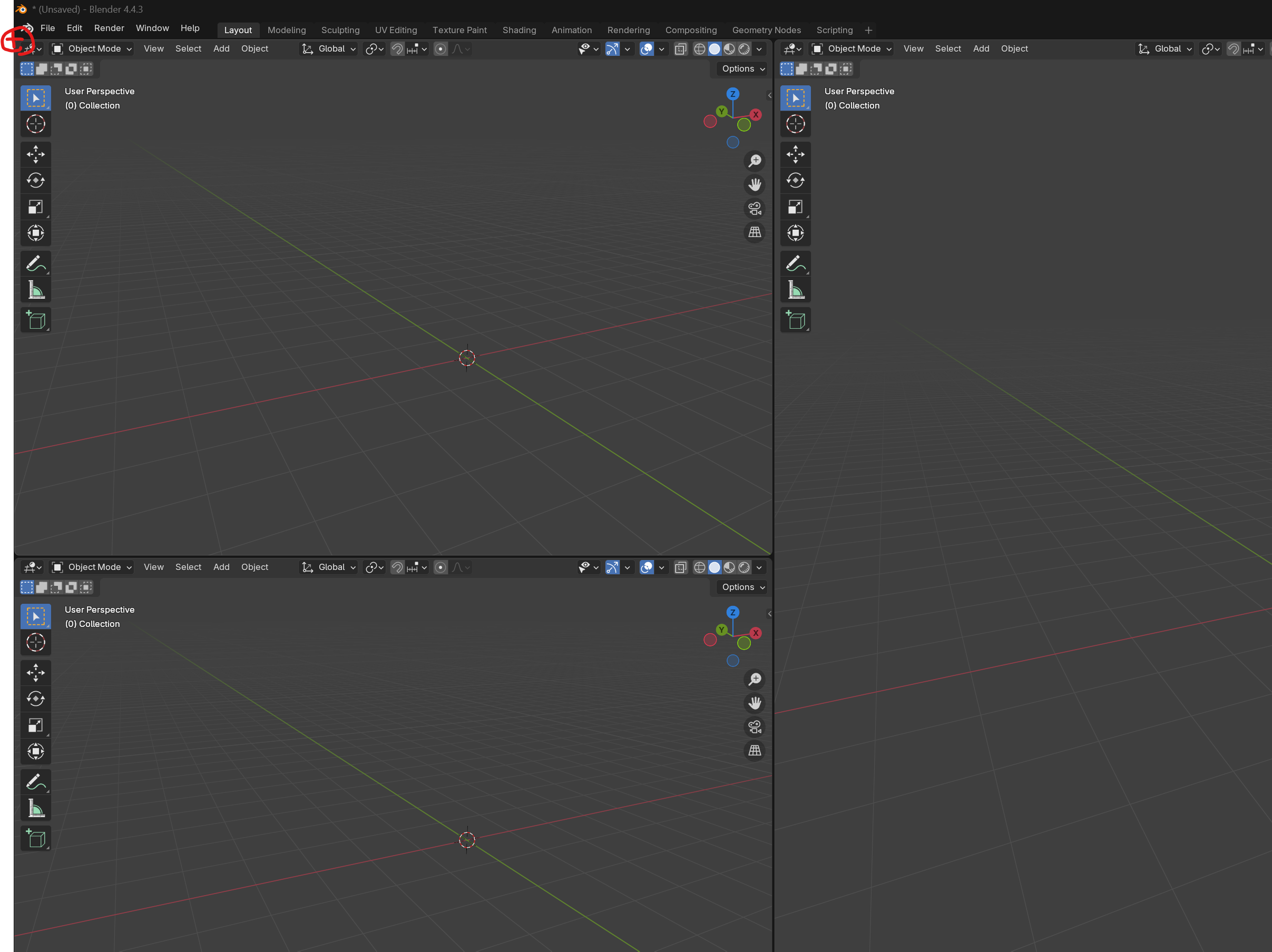Viewport: 1272px width, 952px height.
Task: Activate the Cursor tool in top-left viewport
Action: 36,124
